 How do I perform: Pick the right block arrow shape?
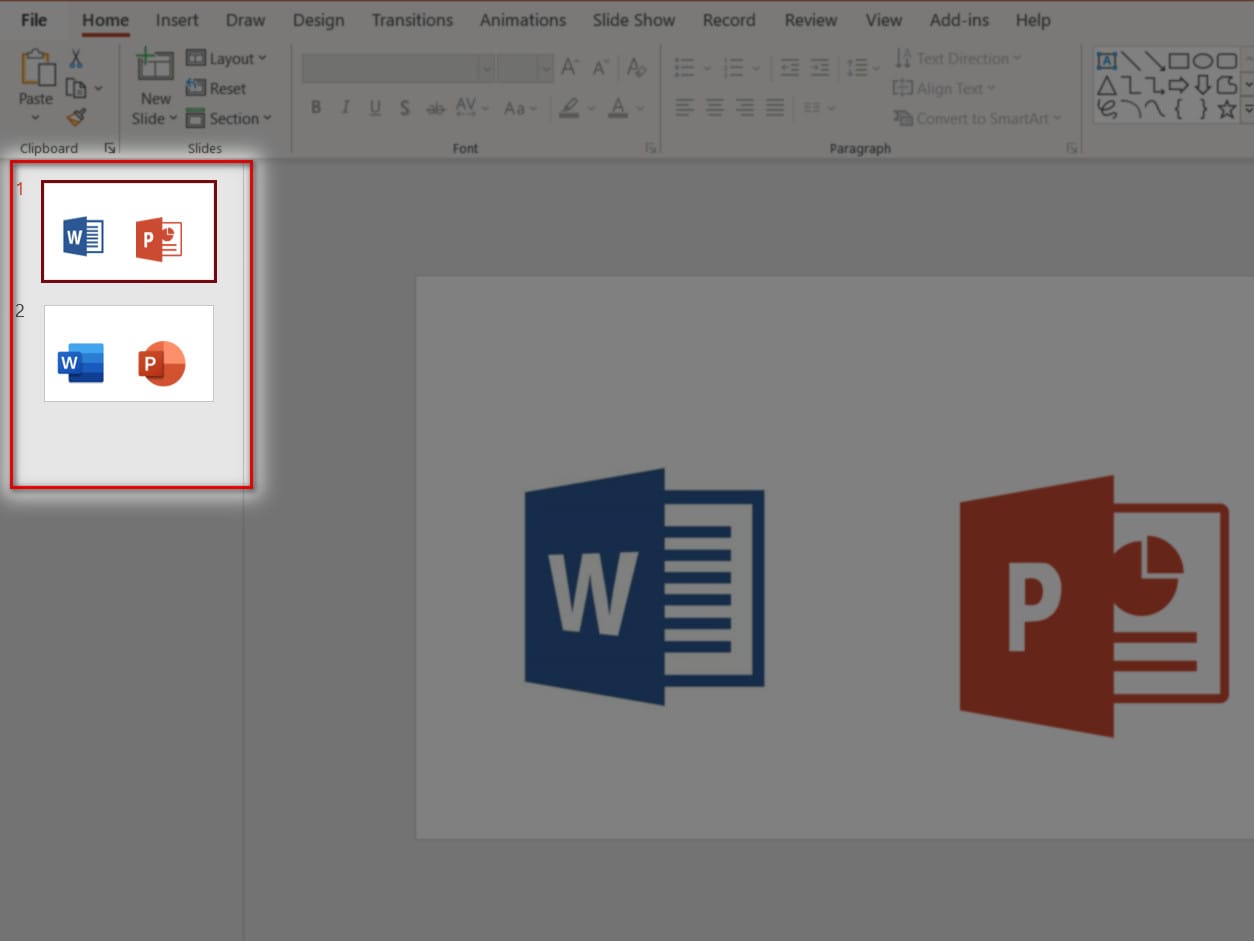click(1179, 85)
